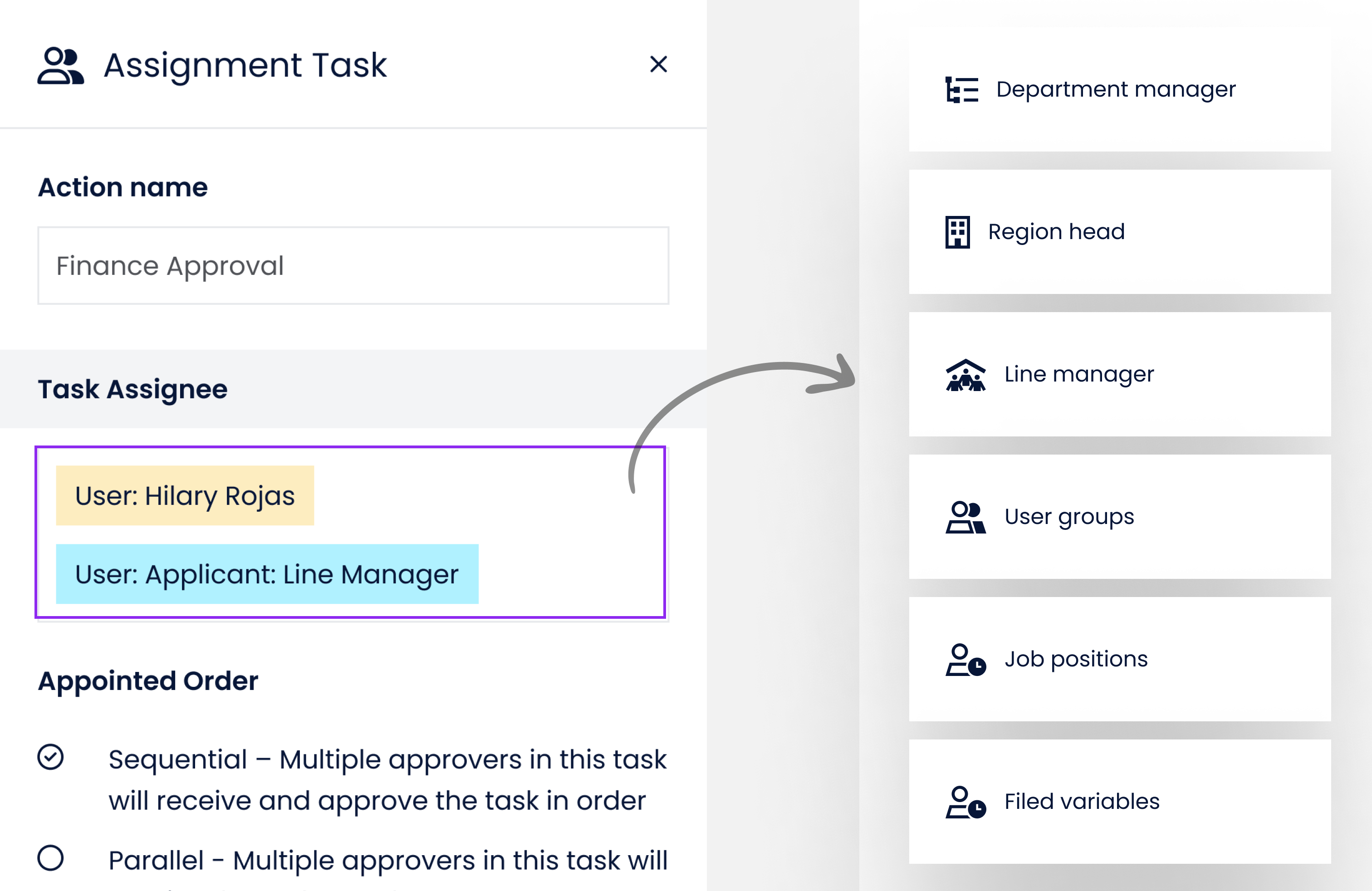Click the Assignment Task people icon
The height and width of the screenshot is (891, 1372).
[x=60, y=66]
